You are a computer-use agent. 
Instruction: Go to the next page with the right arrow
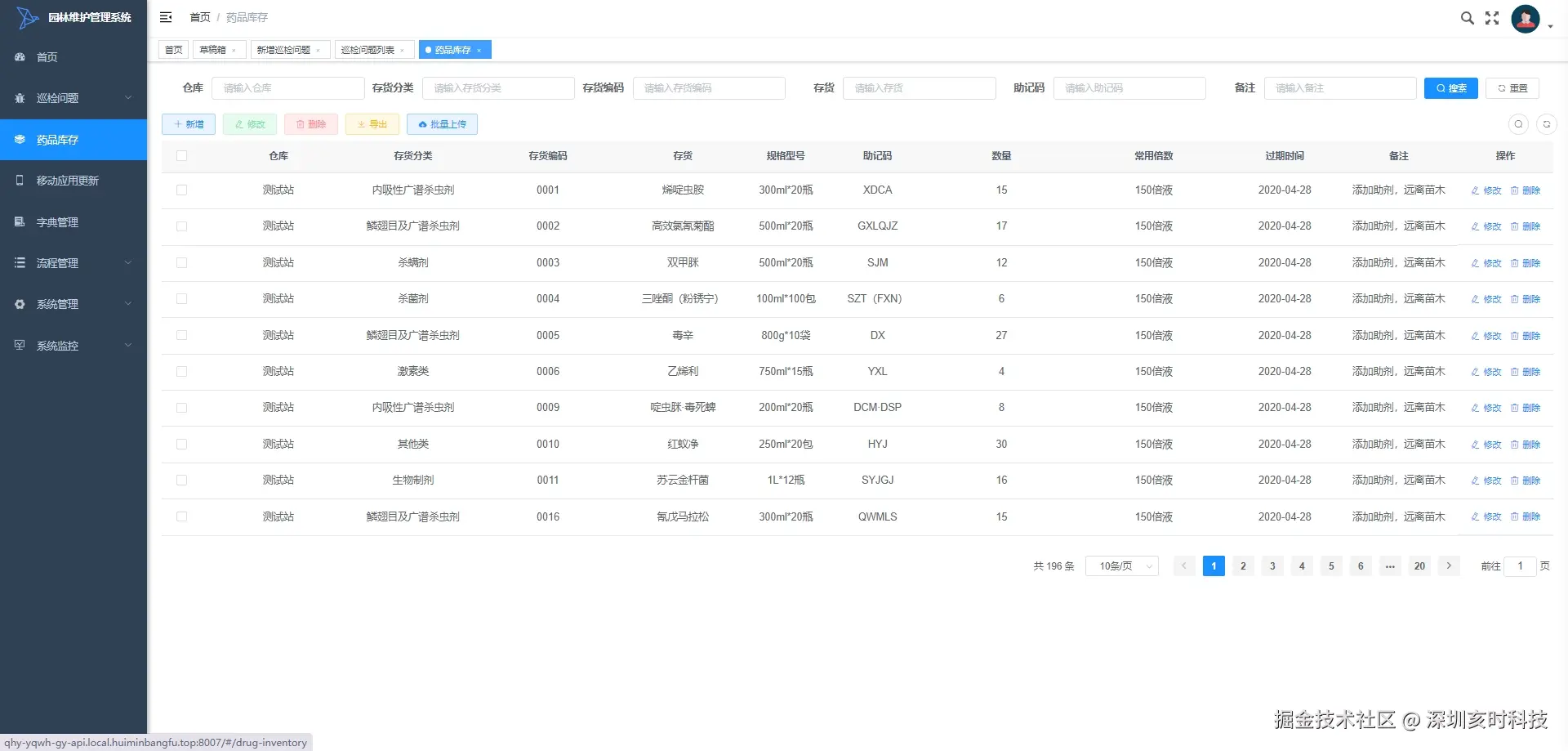pos(1449,565)
